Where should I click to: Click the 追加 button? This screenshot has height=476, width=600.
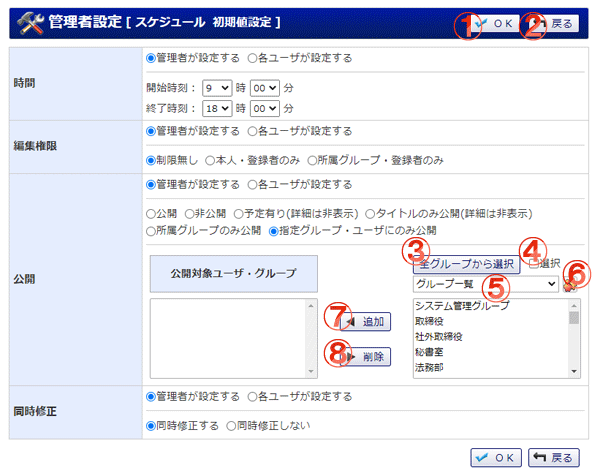click(365, 321)
